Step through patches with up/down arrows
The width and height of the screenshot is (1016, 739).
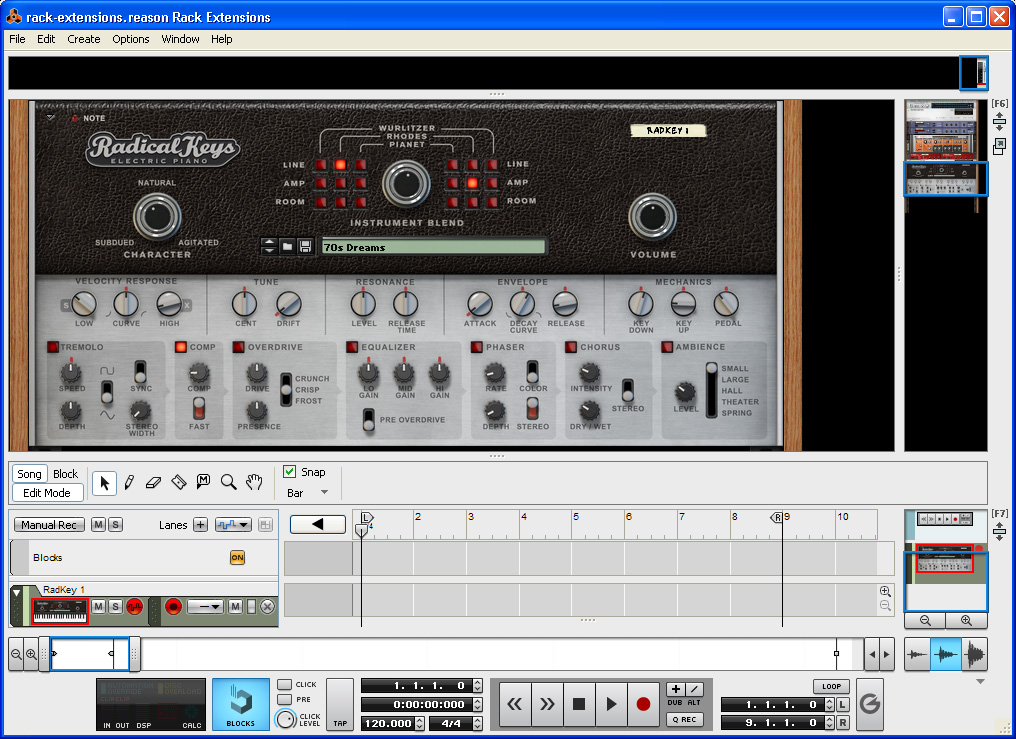coord(269,246)
